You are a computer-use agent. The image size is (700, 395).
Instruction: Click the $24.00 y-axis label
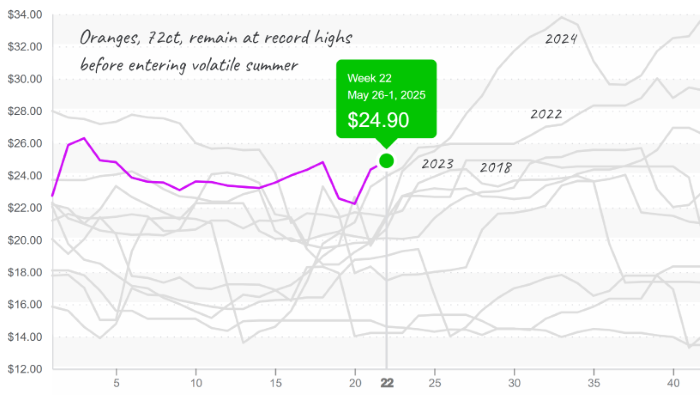pyautogui.click(x=25, y=176)
